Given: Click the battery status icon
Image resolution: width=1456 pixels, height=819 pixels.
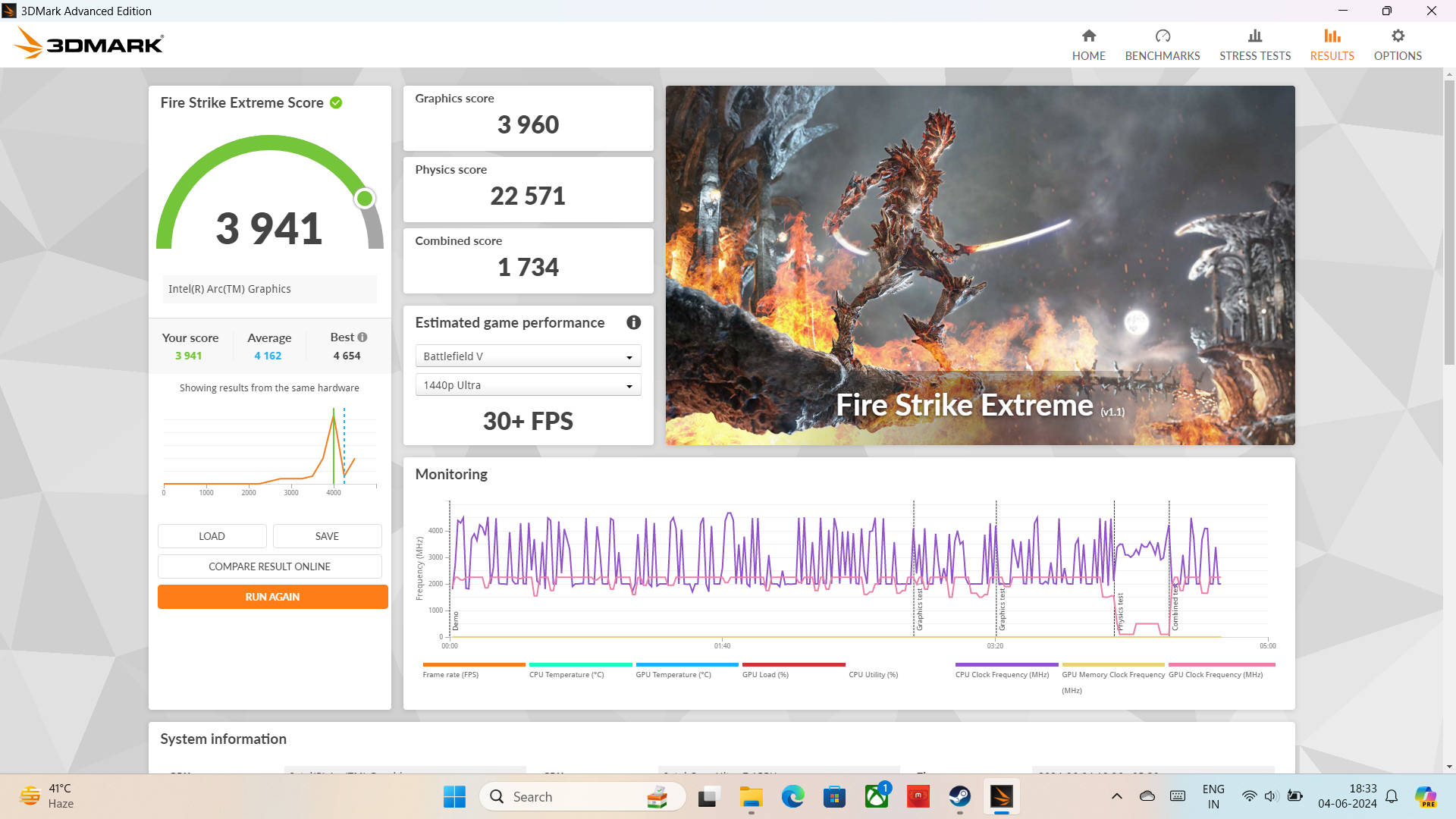Looking at the screenshot, I should tap(1295, 796).
